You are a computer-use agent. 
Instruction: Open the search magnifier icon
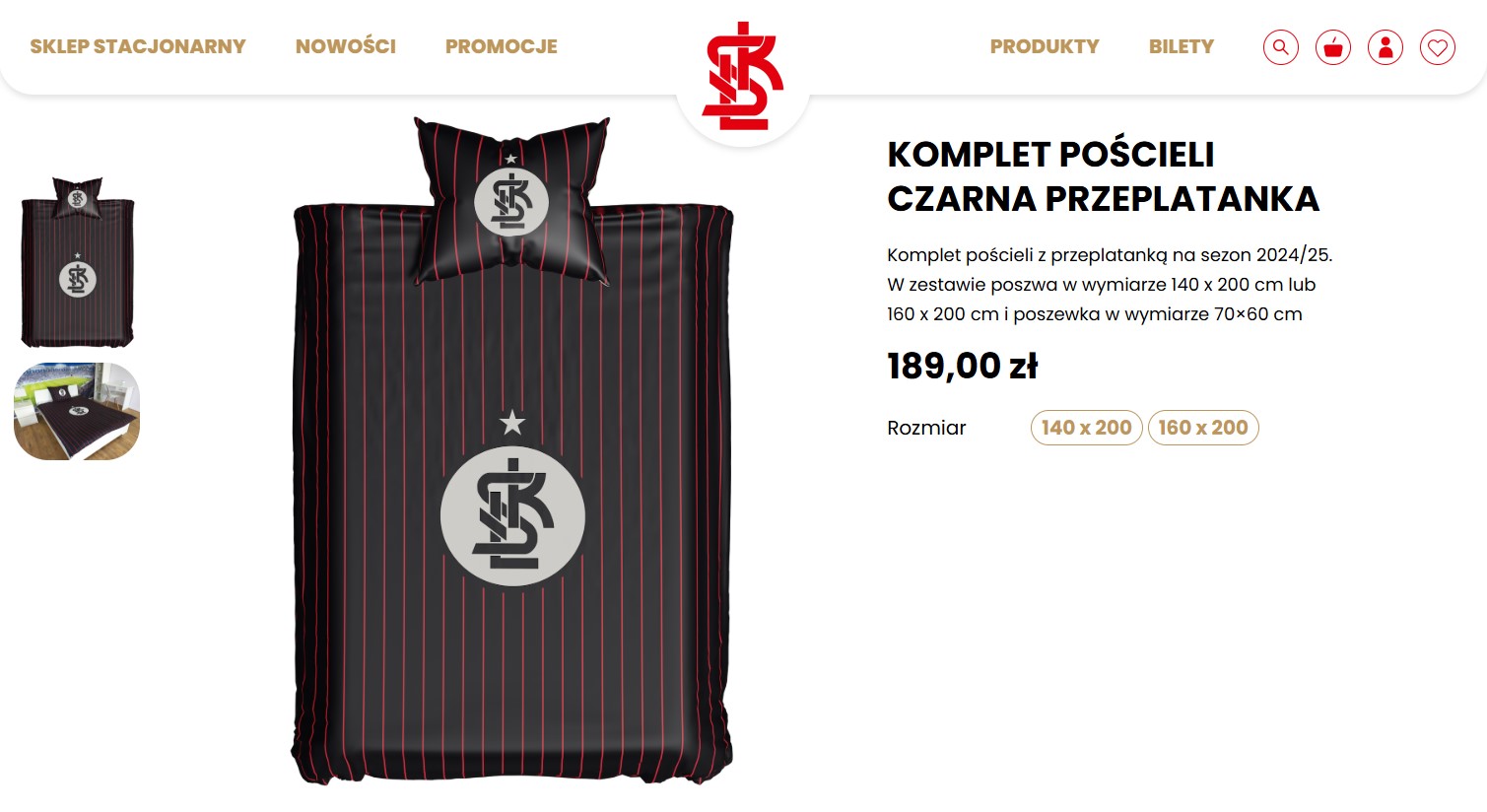click(1280, 47)
